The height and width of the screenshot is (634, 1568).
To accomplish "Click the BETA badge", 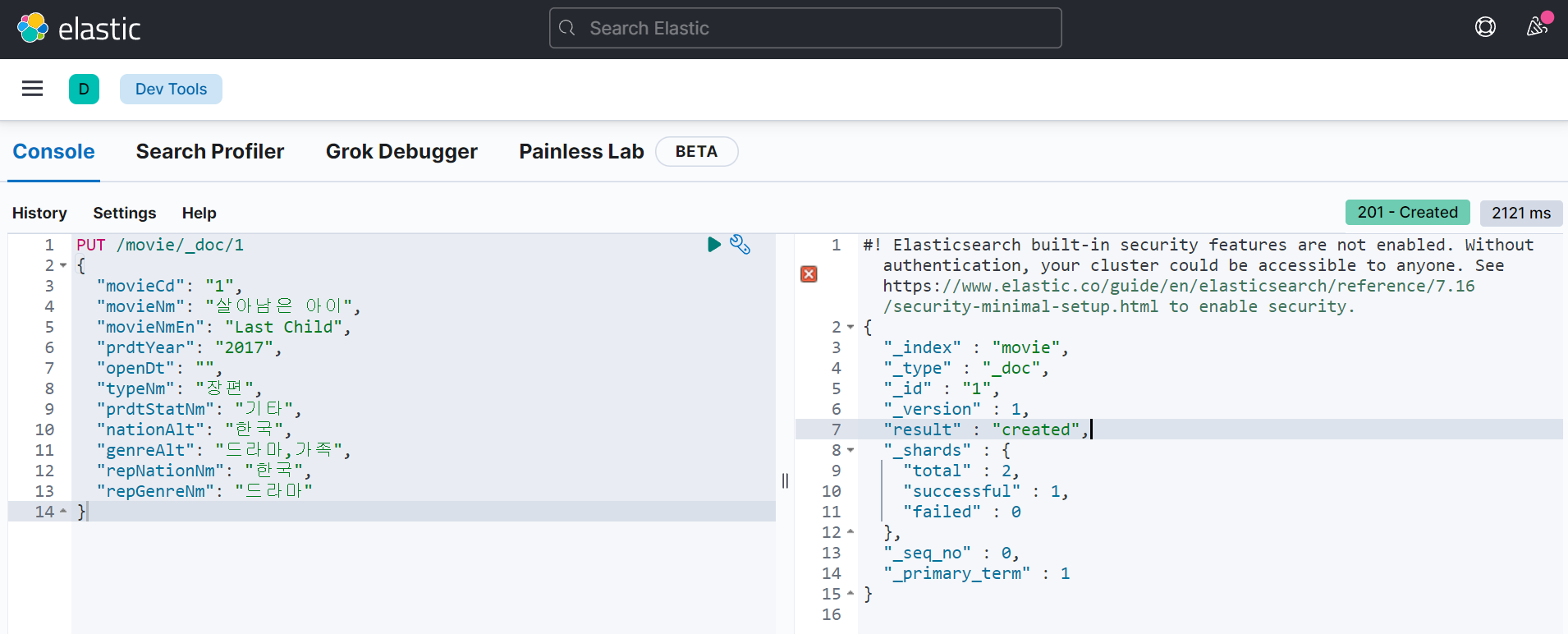I will tap(696, 151).
